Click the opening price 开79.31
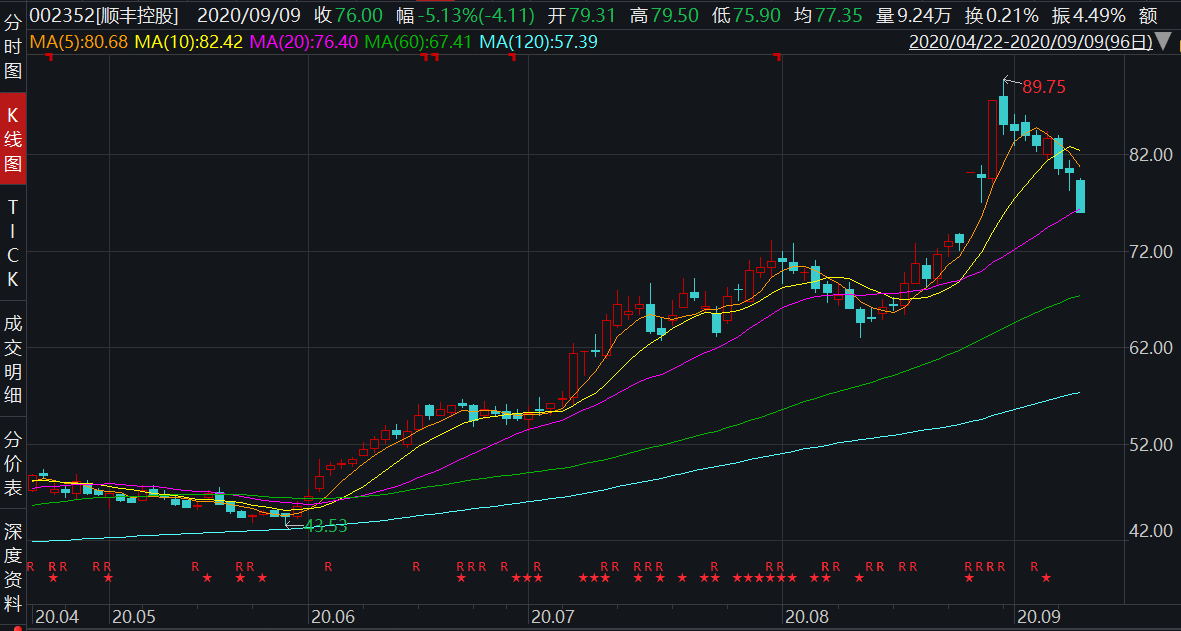Image resolution: width=1181 pixels, height=631 pixels. (581, 15)
